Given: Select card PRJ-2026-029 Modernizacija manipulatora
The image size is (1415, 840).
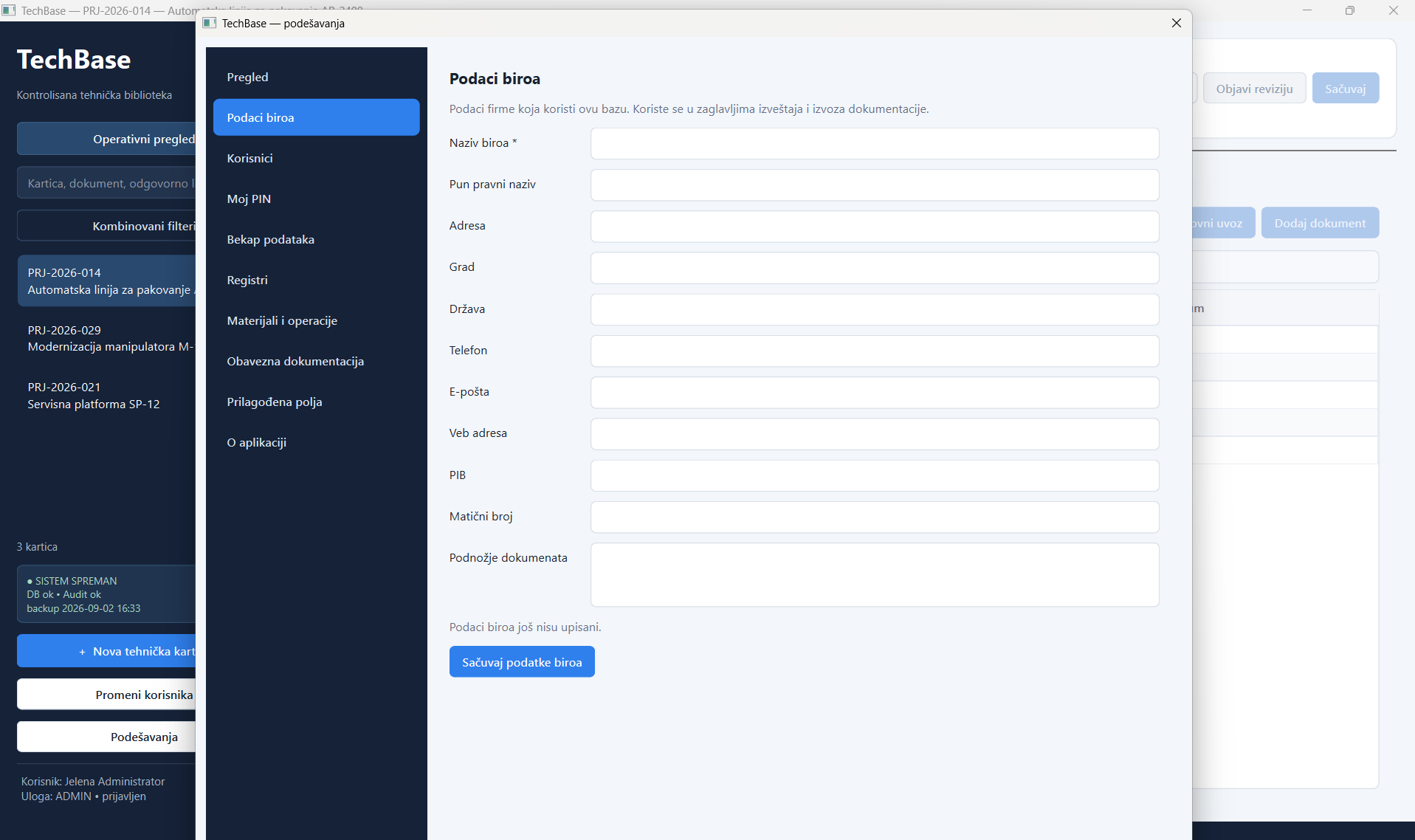Looking at the screenshot, I should pyautogui.click(x=106, y=338).
